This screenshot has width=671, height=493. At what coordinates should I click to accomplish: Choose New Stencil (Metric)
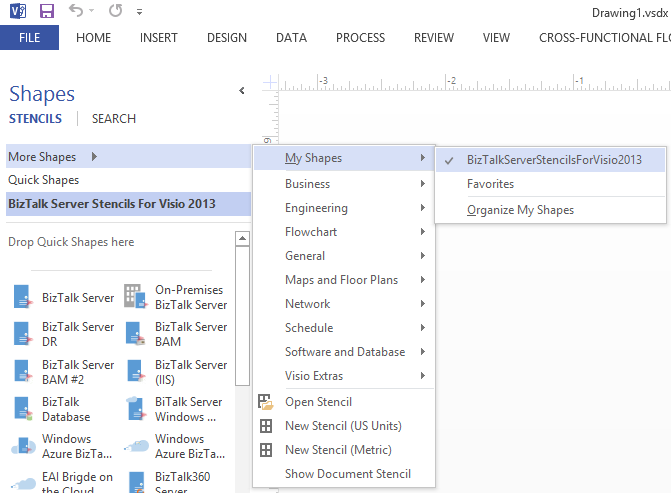pyautogui.click(x=338, y=450)
